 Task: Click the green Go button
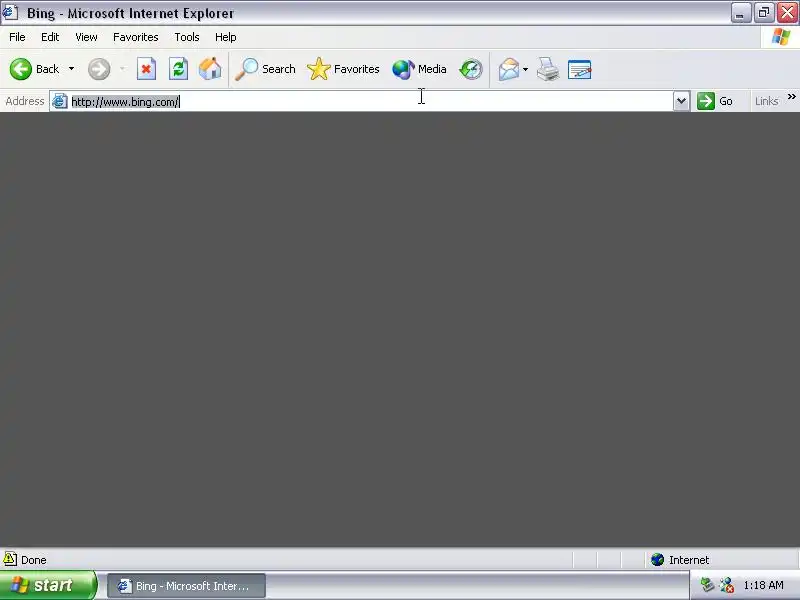click(715, 101)
